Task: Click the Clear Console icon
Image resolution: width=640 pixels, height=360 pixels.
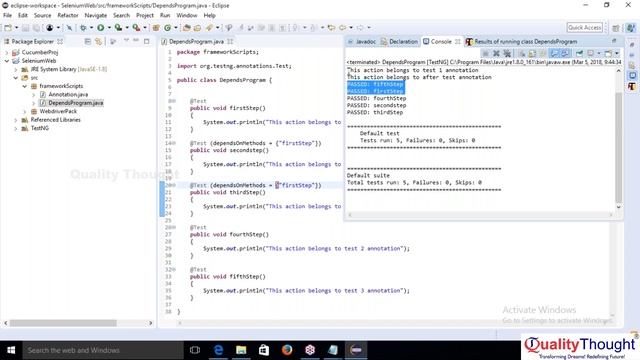Action: click(522, 53)
